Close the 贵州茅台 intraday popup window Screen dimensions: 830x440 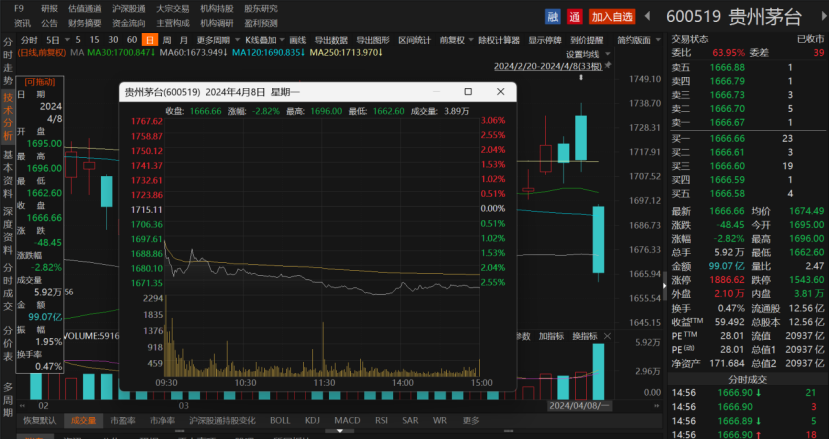point(500,92)
